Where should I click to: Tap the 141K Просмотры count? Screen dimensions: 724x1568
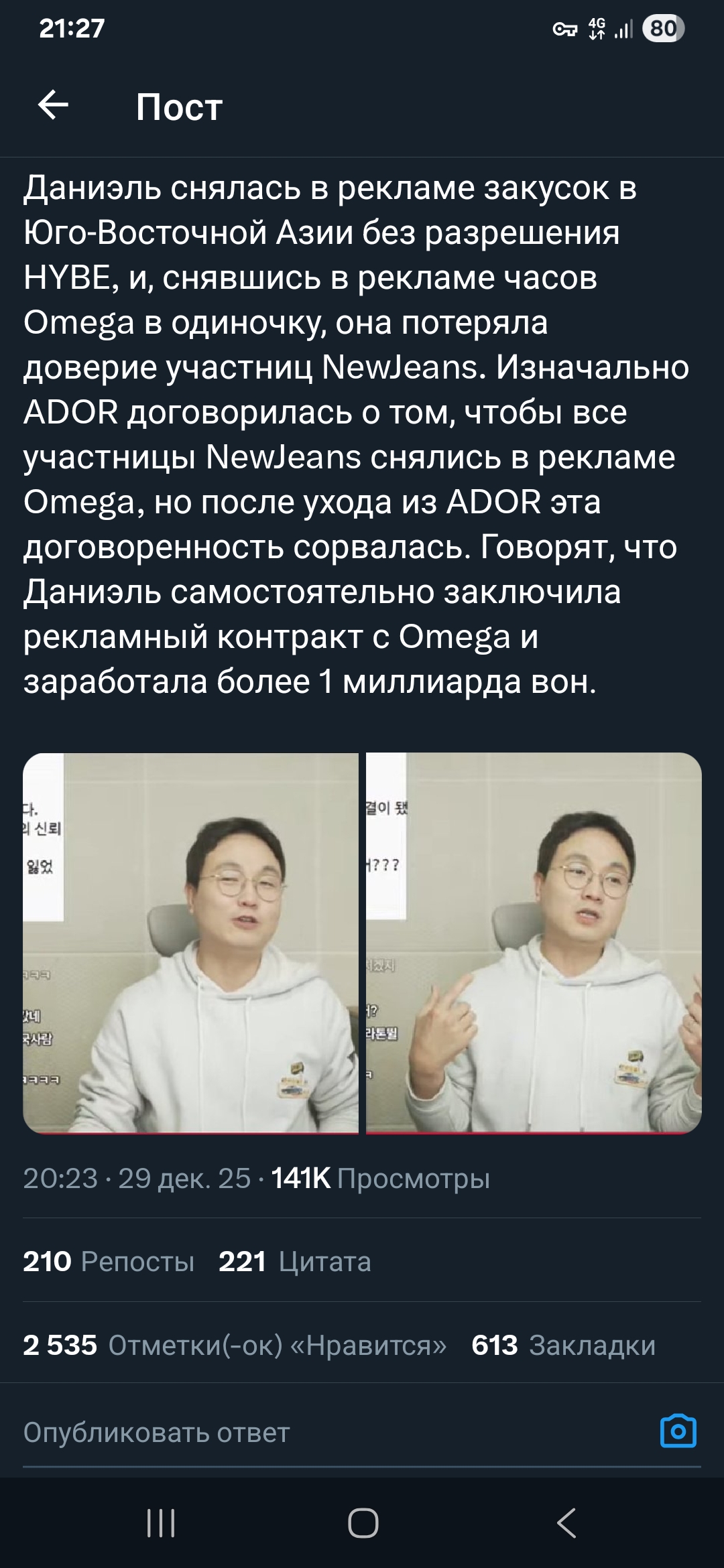click(380, 1178)
